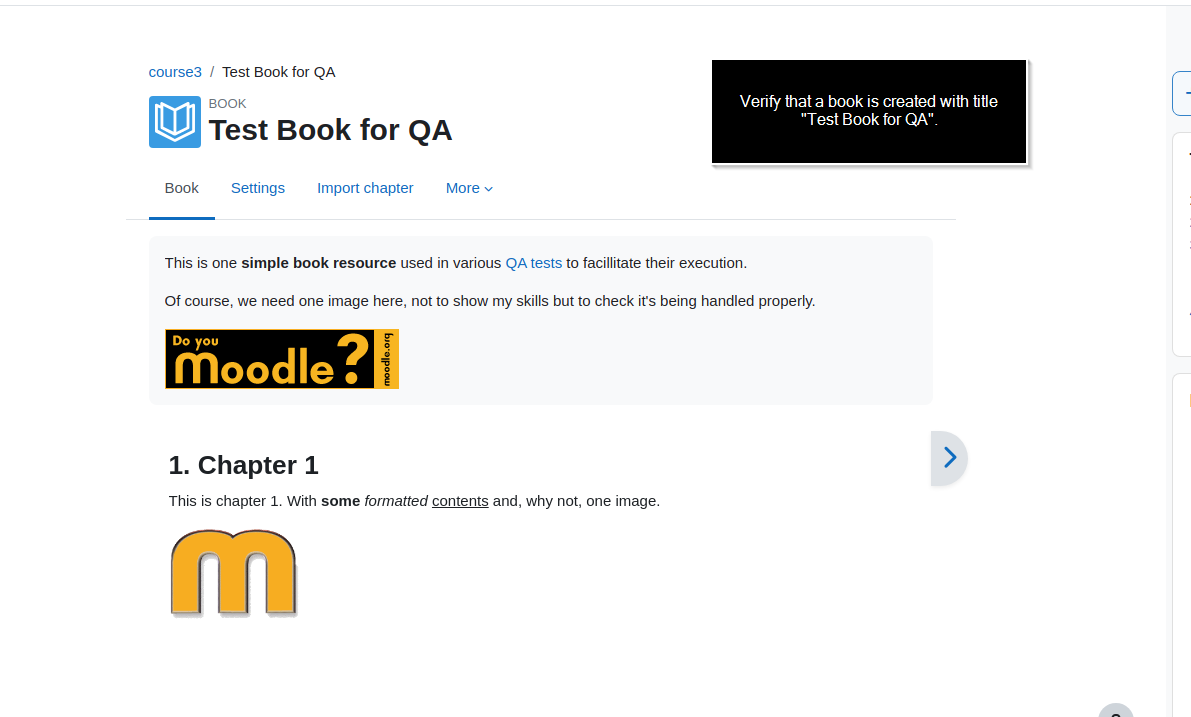Click the Moodle M logo image
This screenshot has height=717, width=1191.
pos(233,573)
